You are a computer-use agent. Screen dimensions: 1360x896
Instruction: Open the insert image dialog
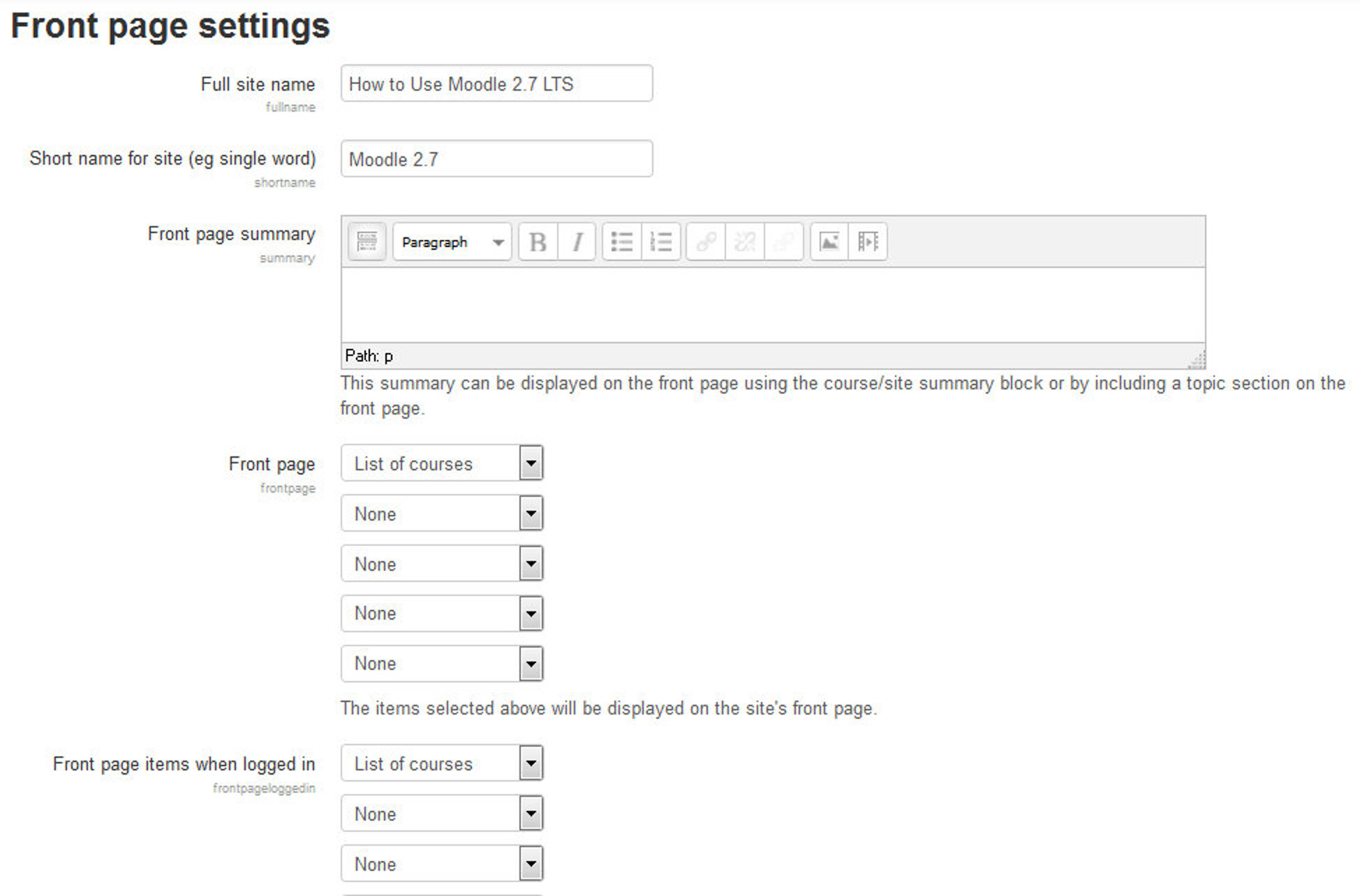pyautogui.click(x=829, y=242)
